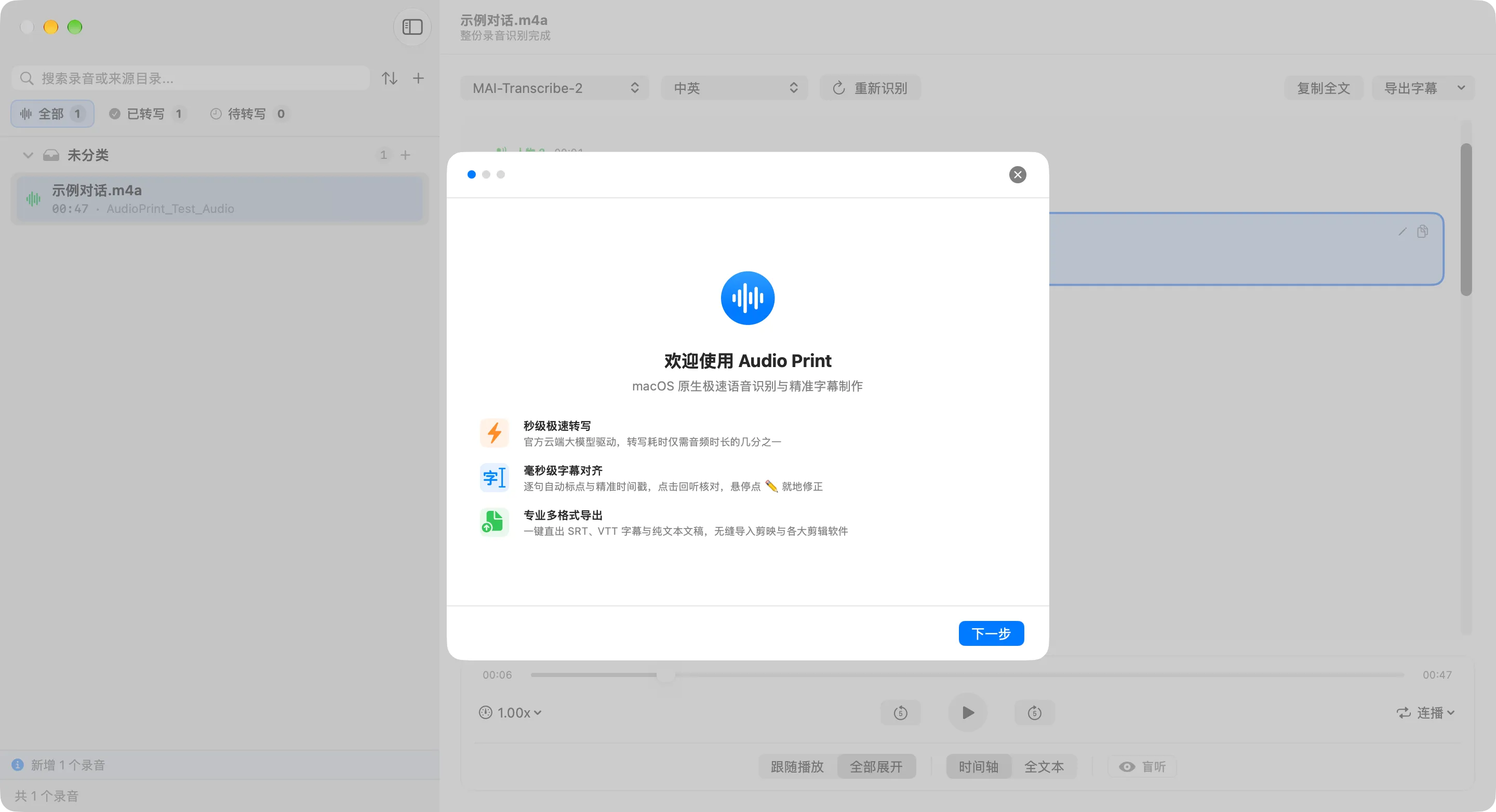Toggle the sidebar panel icon

pos(412,26)
